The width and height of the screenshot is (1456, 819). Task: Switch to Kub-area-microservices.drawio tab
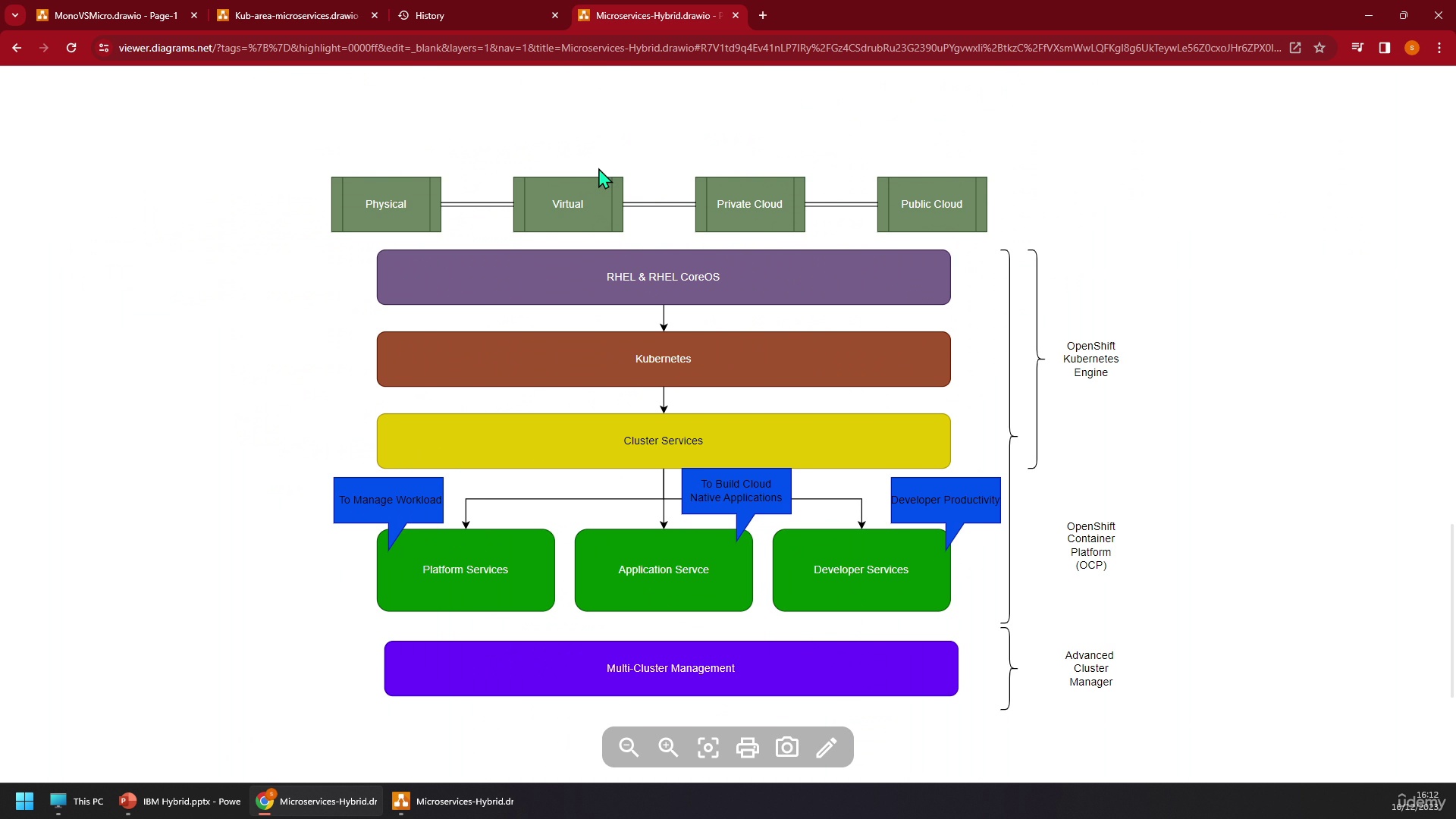[x=296, y=15]
